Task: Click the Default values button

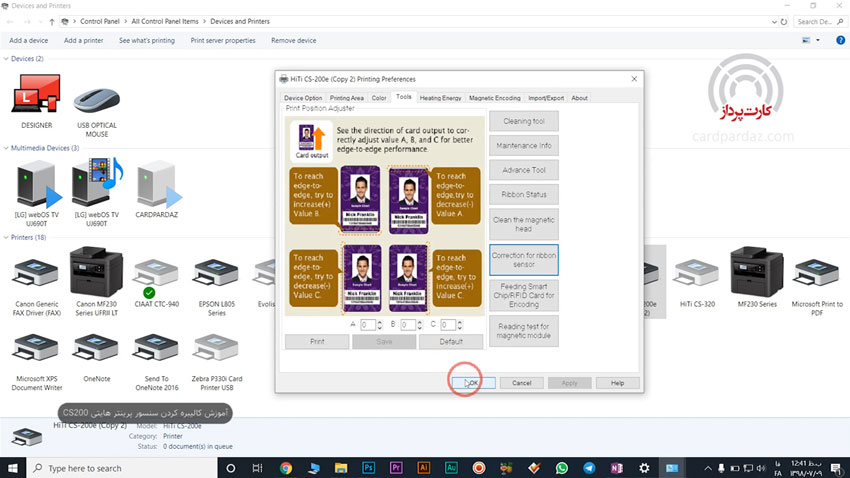Action: (450, 341)
